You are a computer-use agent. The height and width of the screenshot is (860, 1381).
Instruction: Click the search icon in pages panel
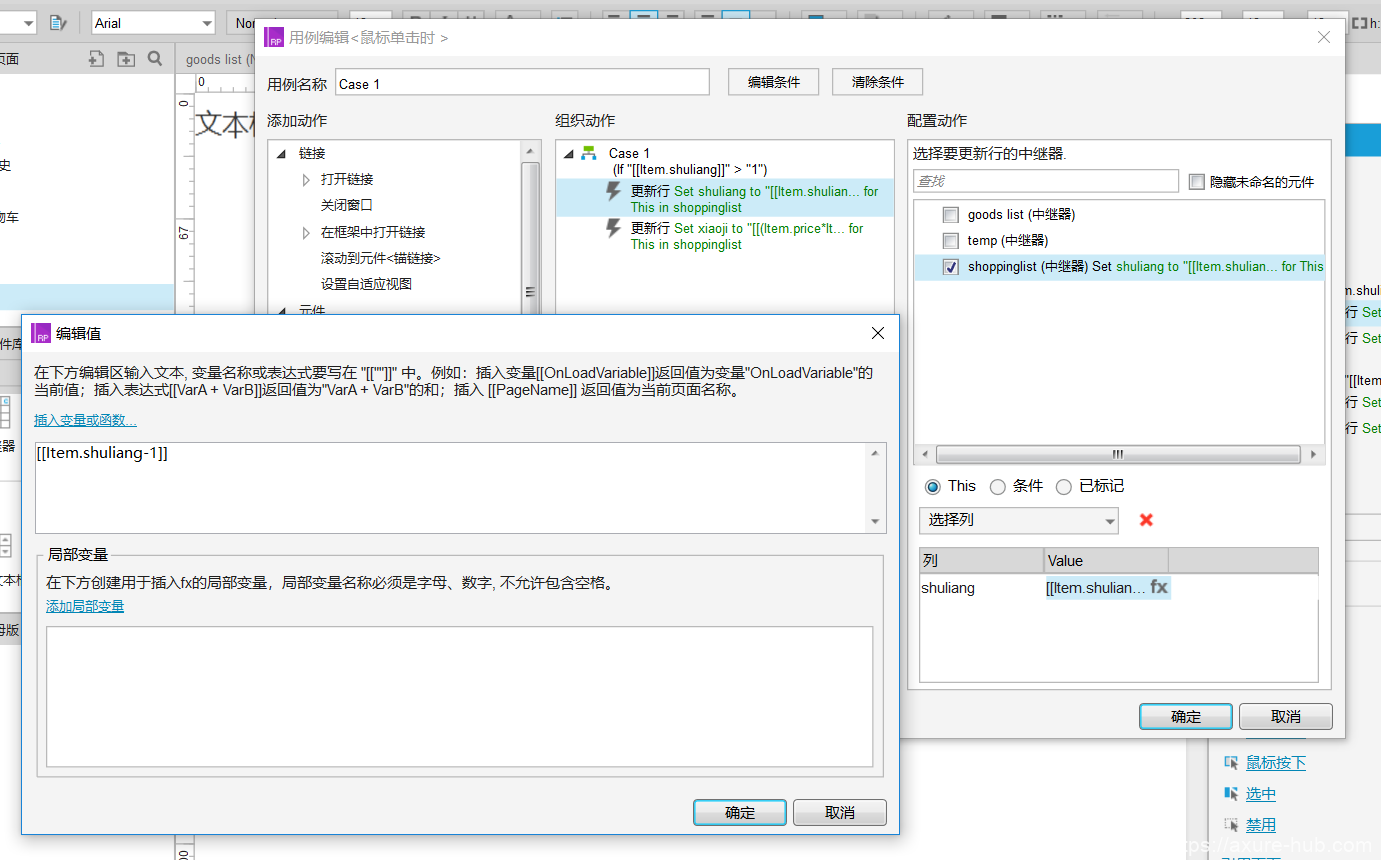click(155, 59)
